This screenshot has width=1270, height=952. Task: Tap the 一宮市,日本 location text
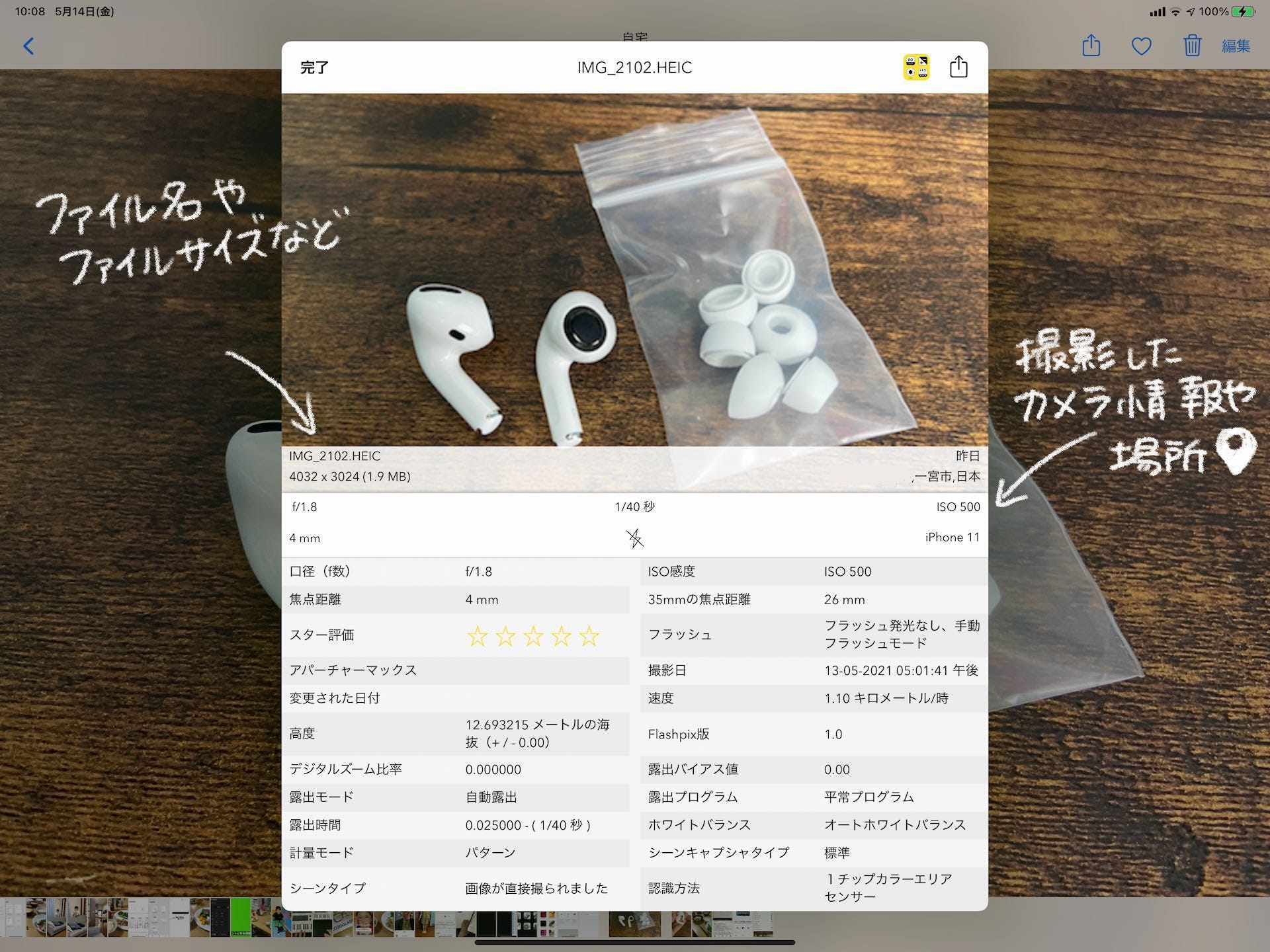point(946,477)
